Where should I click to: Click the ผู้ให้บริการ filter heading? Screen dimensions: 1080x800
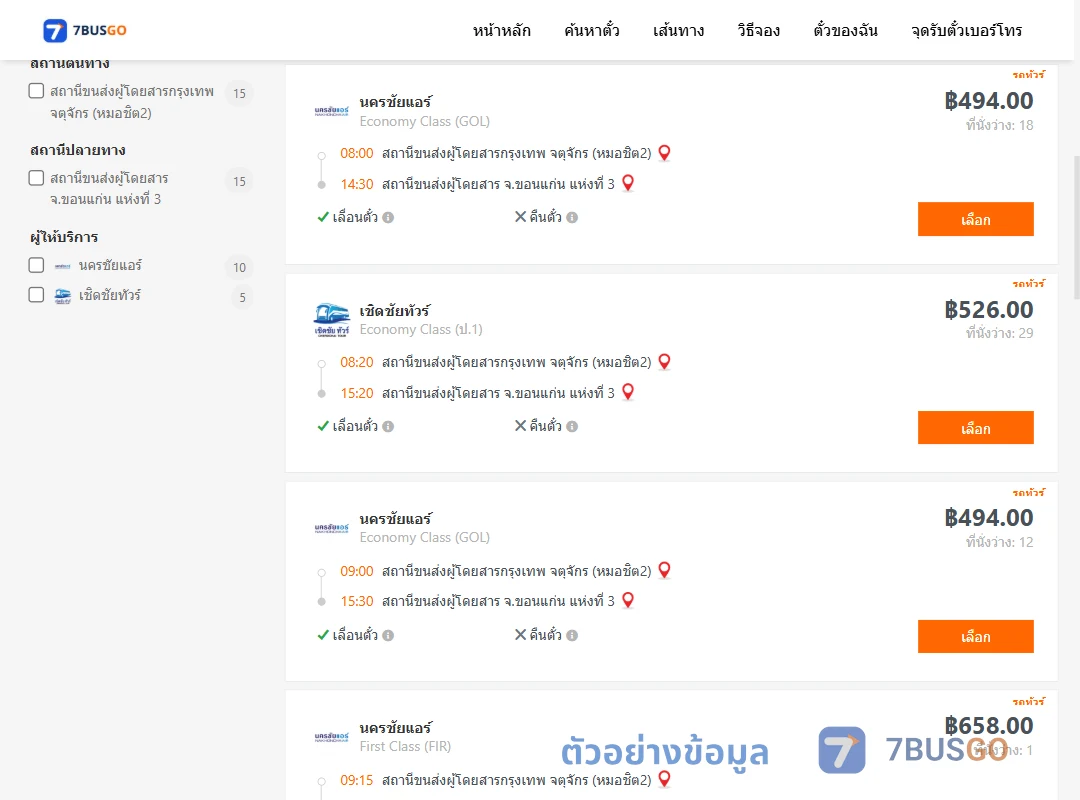64,237
